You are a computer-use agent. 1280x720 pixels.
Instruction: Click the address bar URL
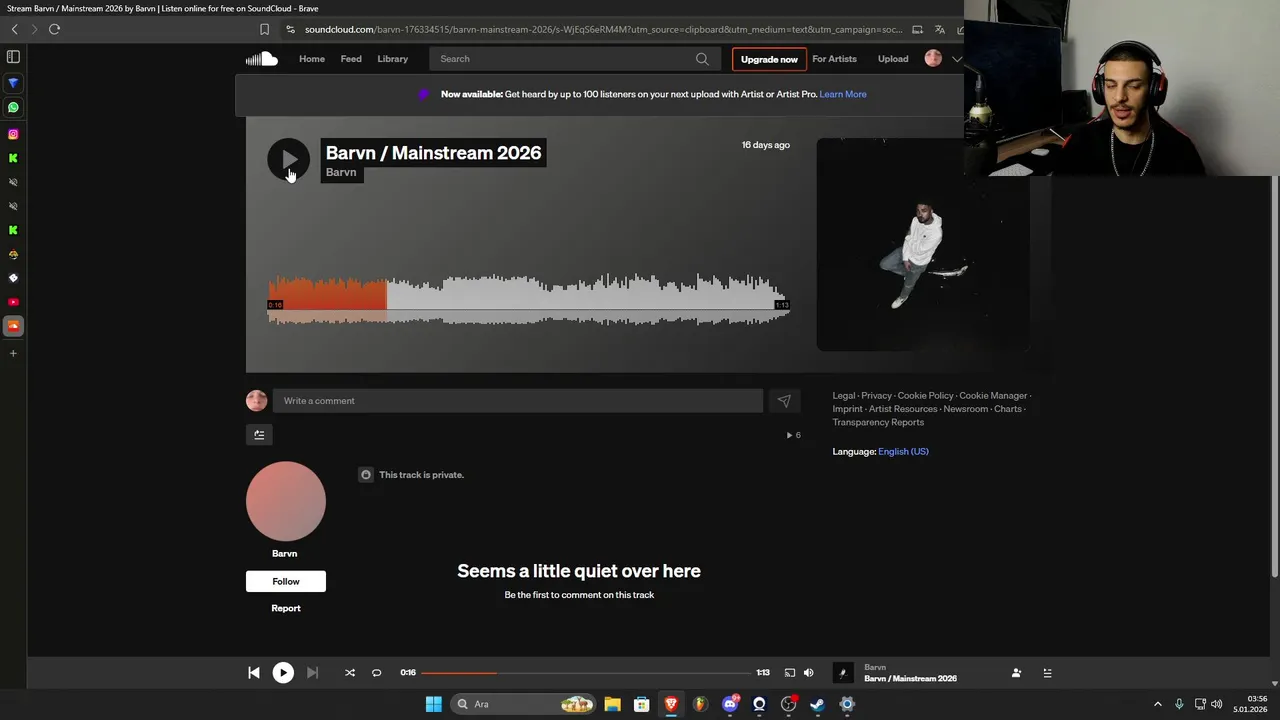pyautogui.click(x=603, y=29)
